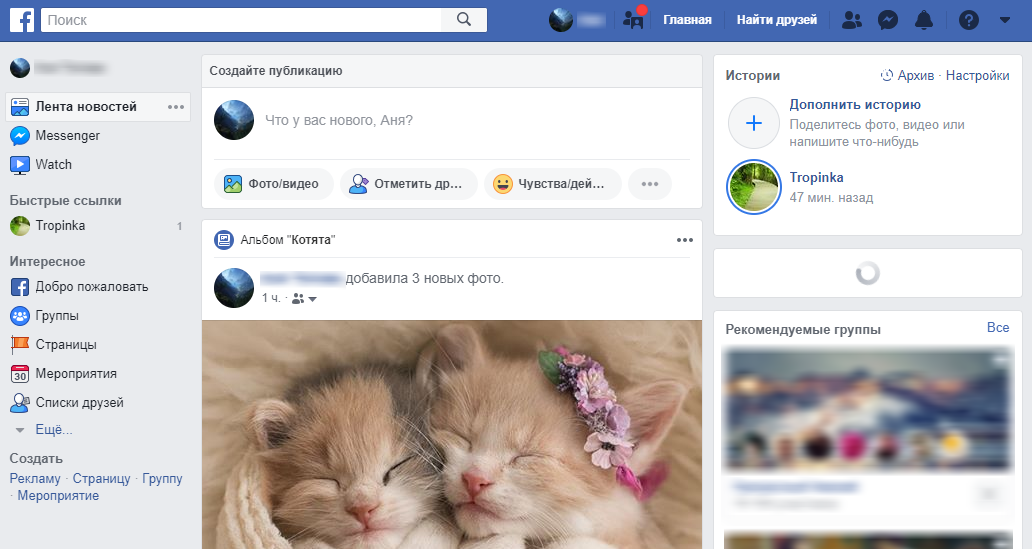Click the Добро пожаловать Facebook icon
The height and width of the screenshot is (549, 1032).
[20, 287]
